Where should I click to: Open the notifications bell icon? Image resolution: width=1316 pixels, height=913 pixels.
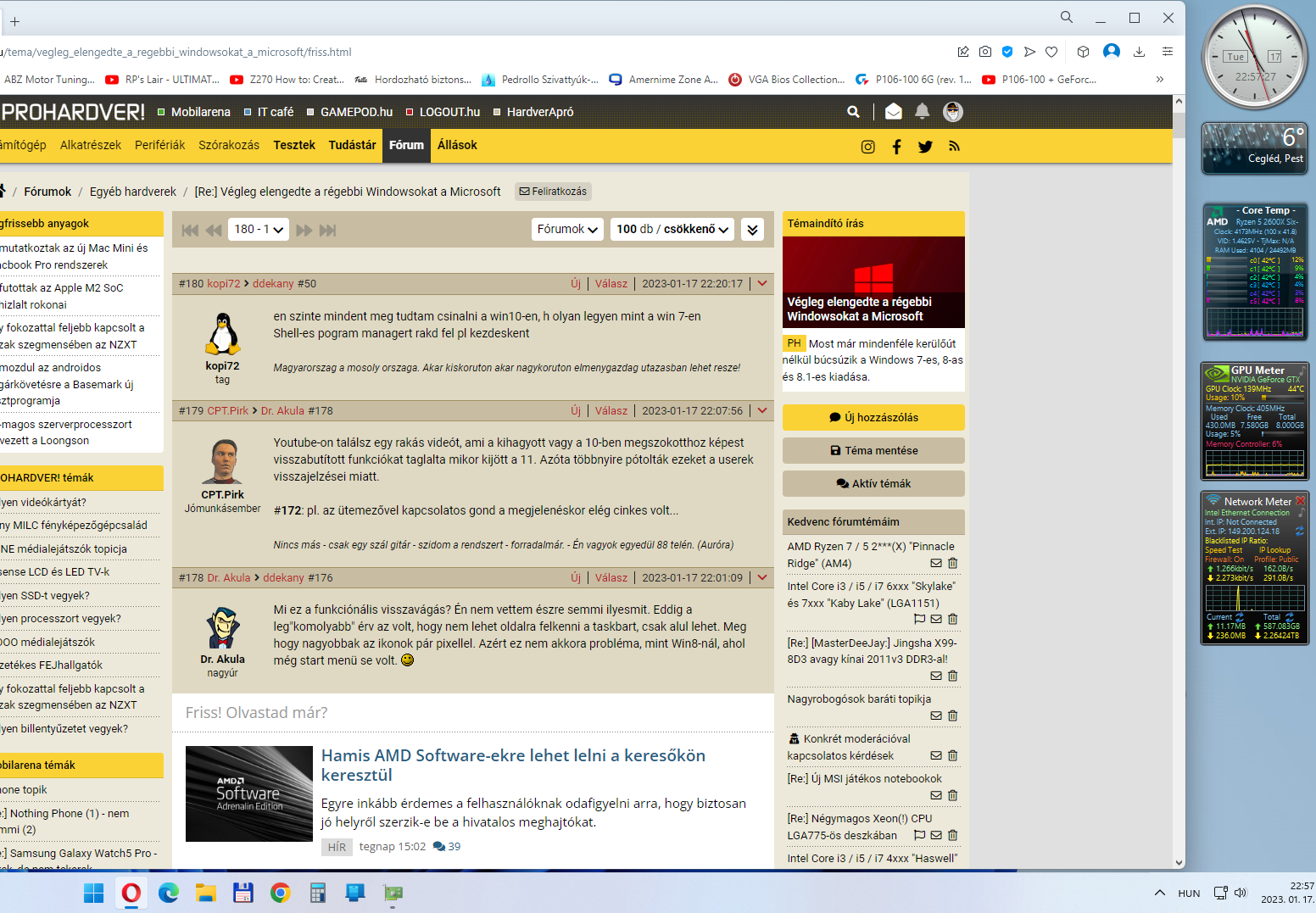923,111
